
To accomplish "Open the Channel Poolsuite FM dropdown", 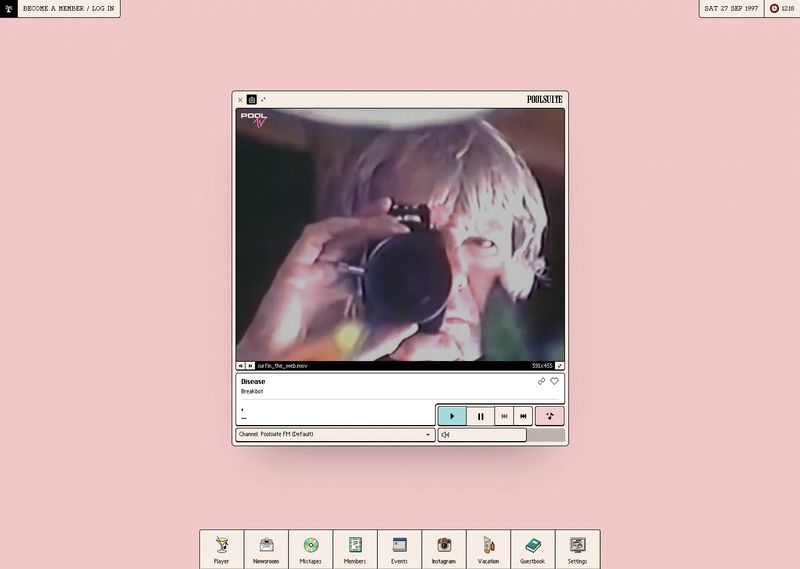I will (x=335, y=435).
